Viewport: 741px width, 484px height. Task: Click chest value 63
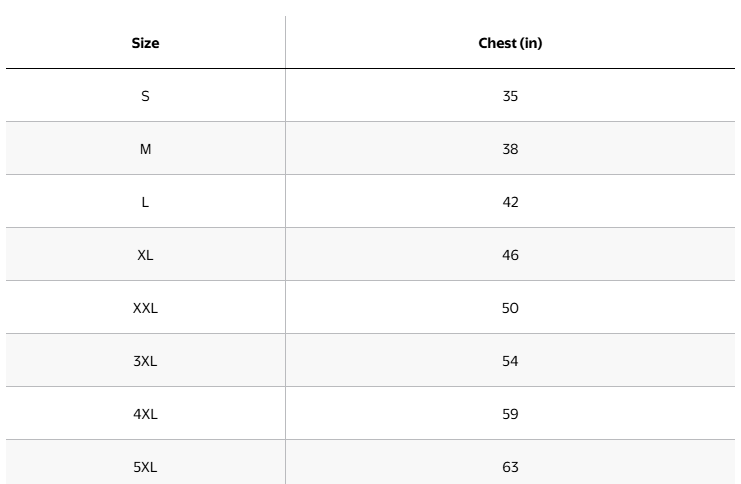coord(510,466)
